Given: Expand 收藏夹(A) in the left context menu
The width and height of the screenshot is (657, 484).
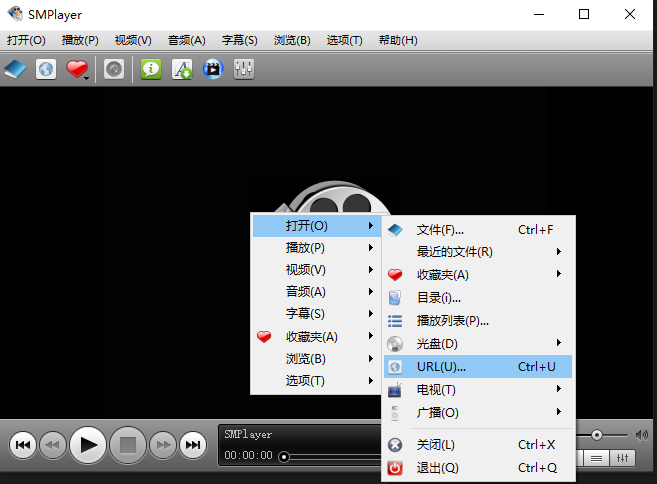Looking at the screenshot, I should pos(317,336).
